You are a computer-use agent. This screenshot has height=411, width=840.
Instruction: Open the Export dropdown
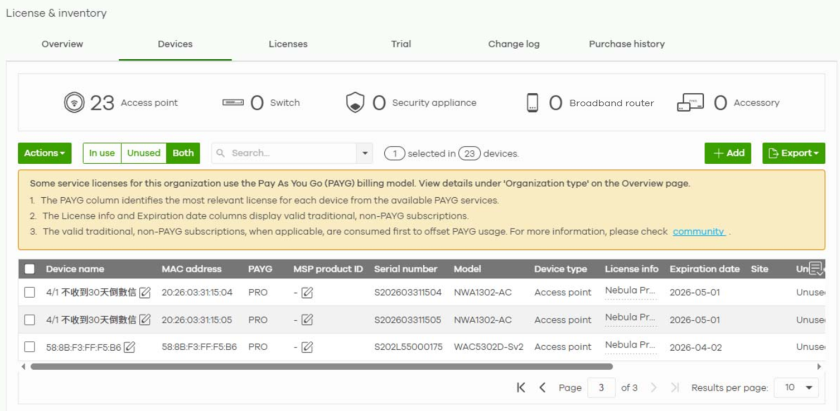pyautogui.click(x=793, y=153)
